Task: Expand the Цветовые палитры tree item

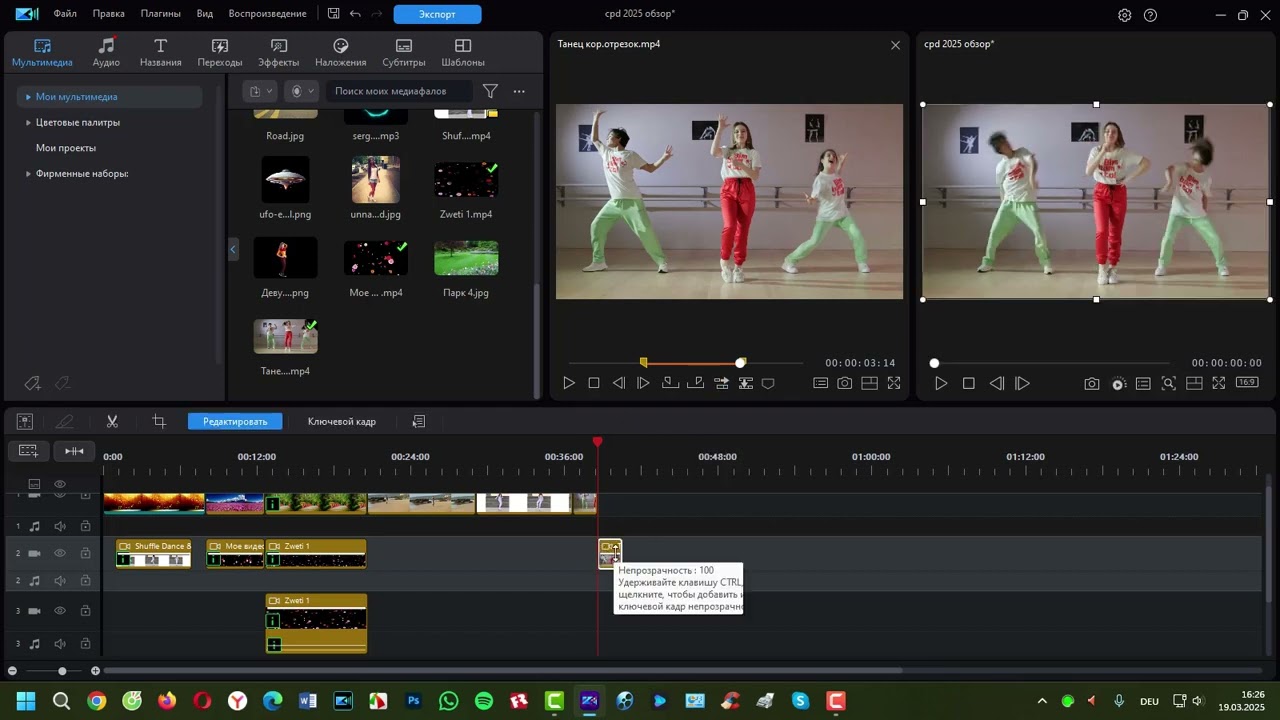Action: [28, 123]
